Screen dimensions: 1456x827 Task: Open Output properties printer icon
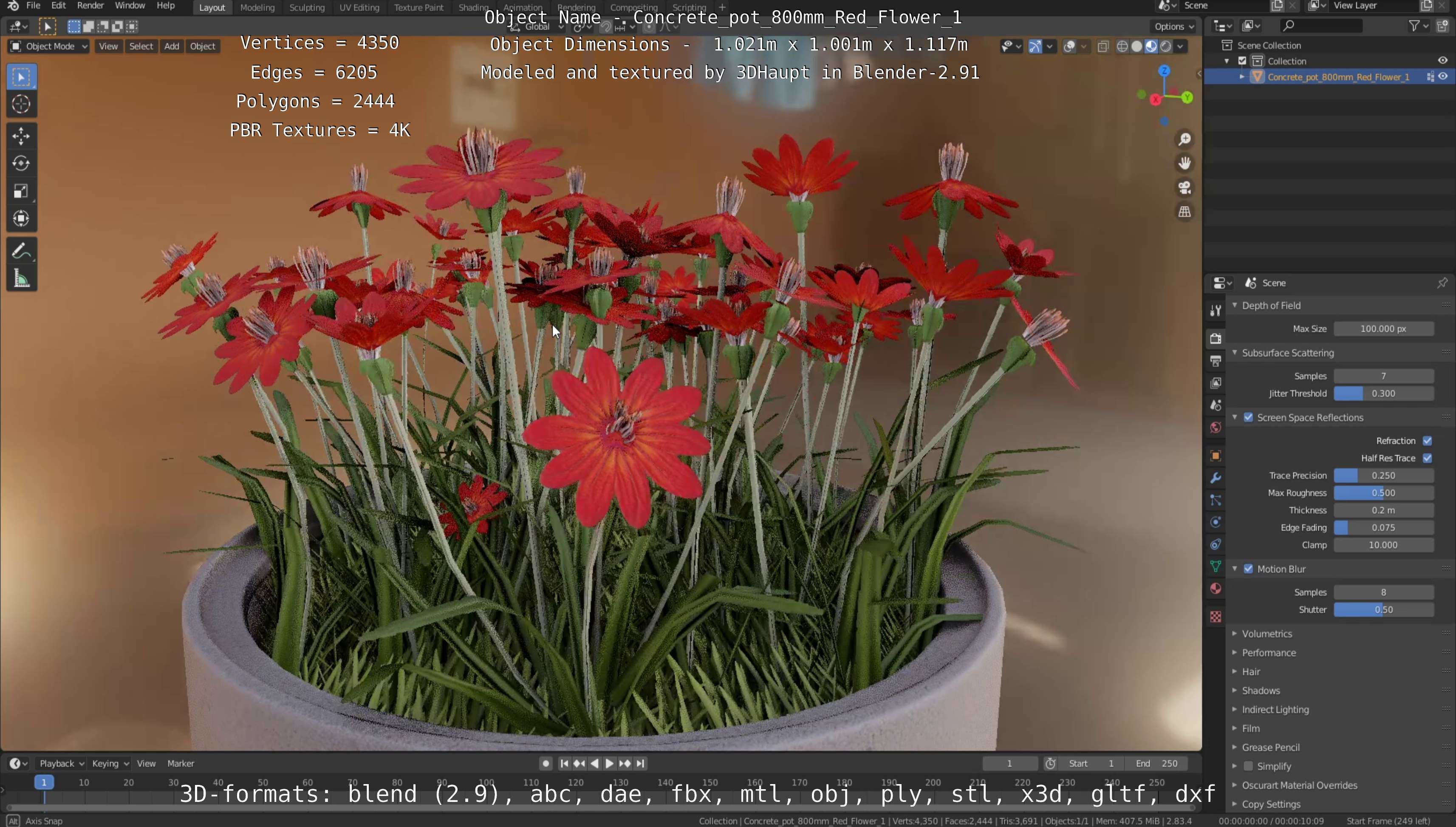1216,361
